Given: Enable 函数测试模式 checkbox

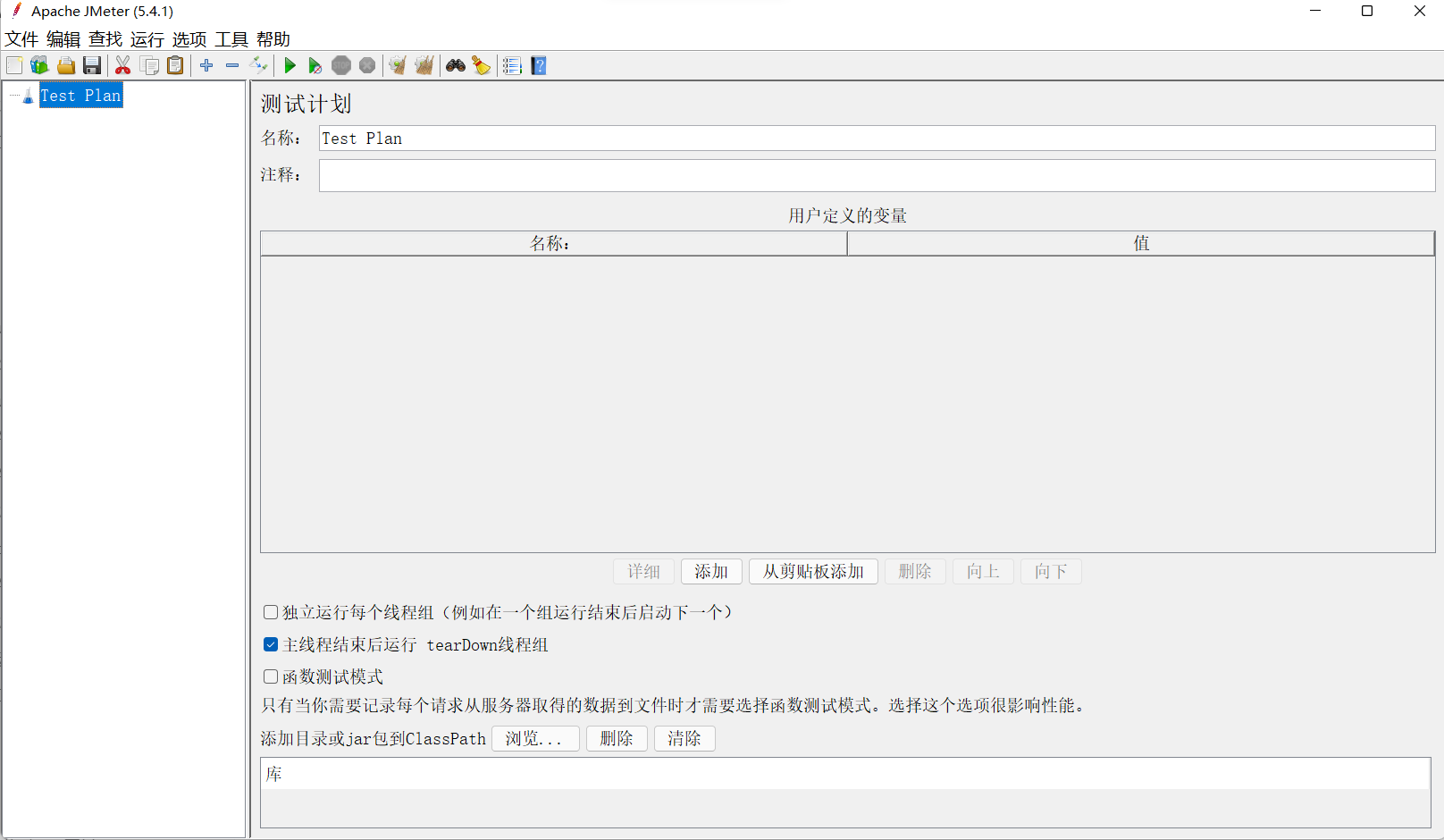Looking at the screenshot, I should pos(271,676).
